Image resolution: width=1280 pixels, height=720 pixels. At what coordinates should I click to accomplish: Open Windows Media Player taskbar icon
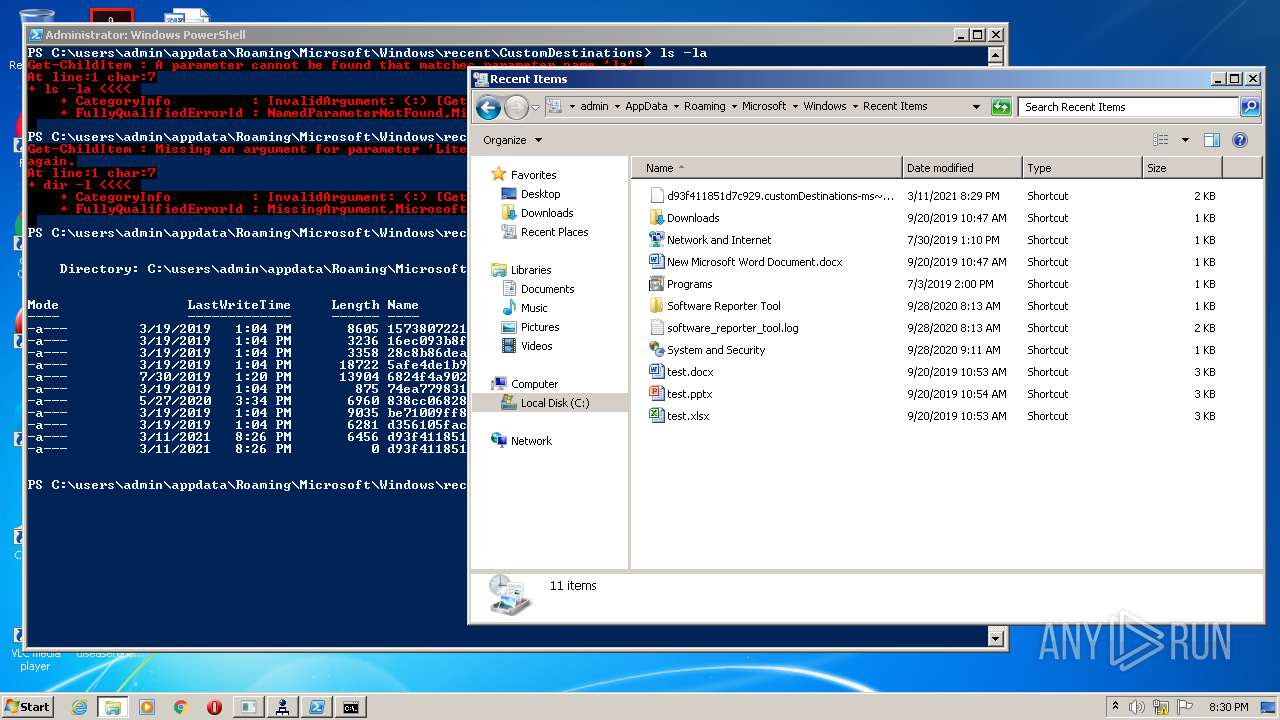click(x=147, y=707)
